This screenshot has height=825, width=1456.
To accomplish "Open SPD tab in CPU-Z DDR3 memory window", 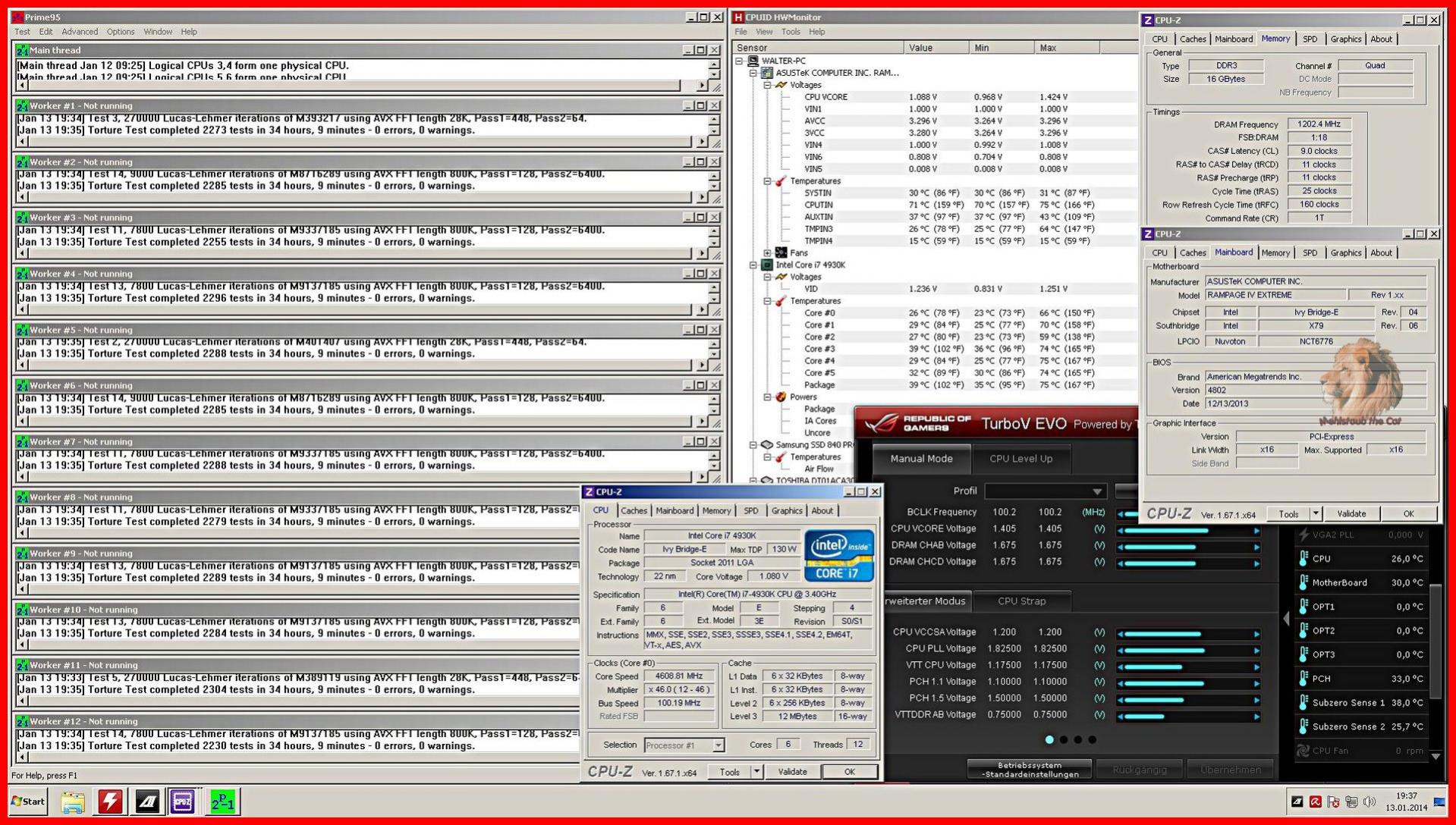I will click(1310, 39).
